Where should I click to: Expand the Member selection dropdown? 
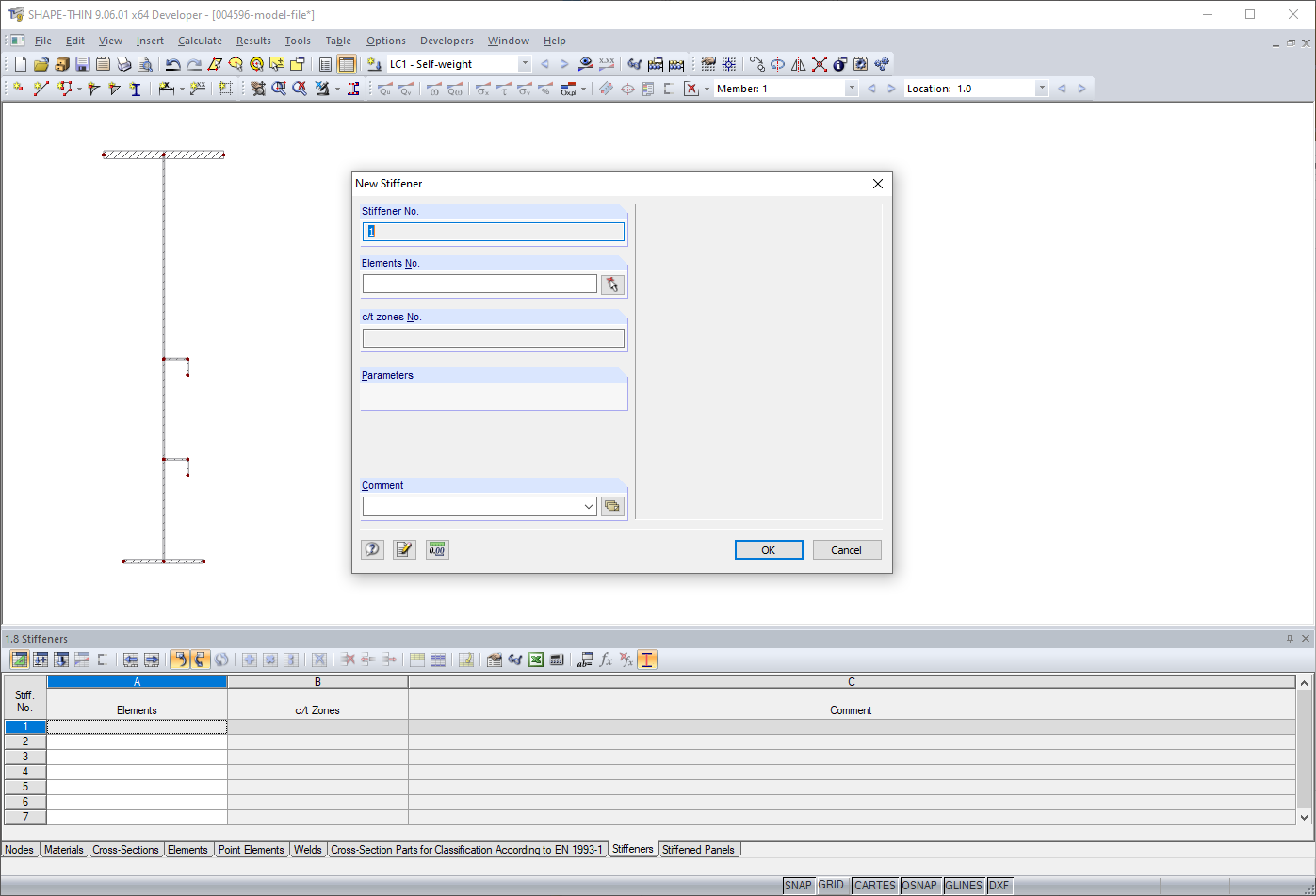point(851,88)
